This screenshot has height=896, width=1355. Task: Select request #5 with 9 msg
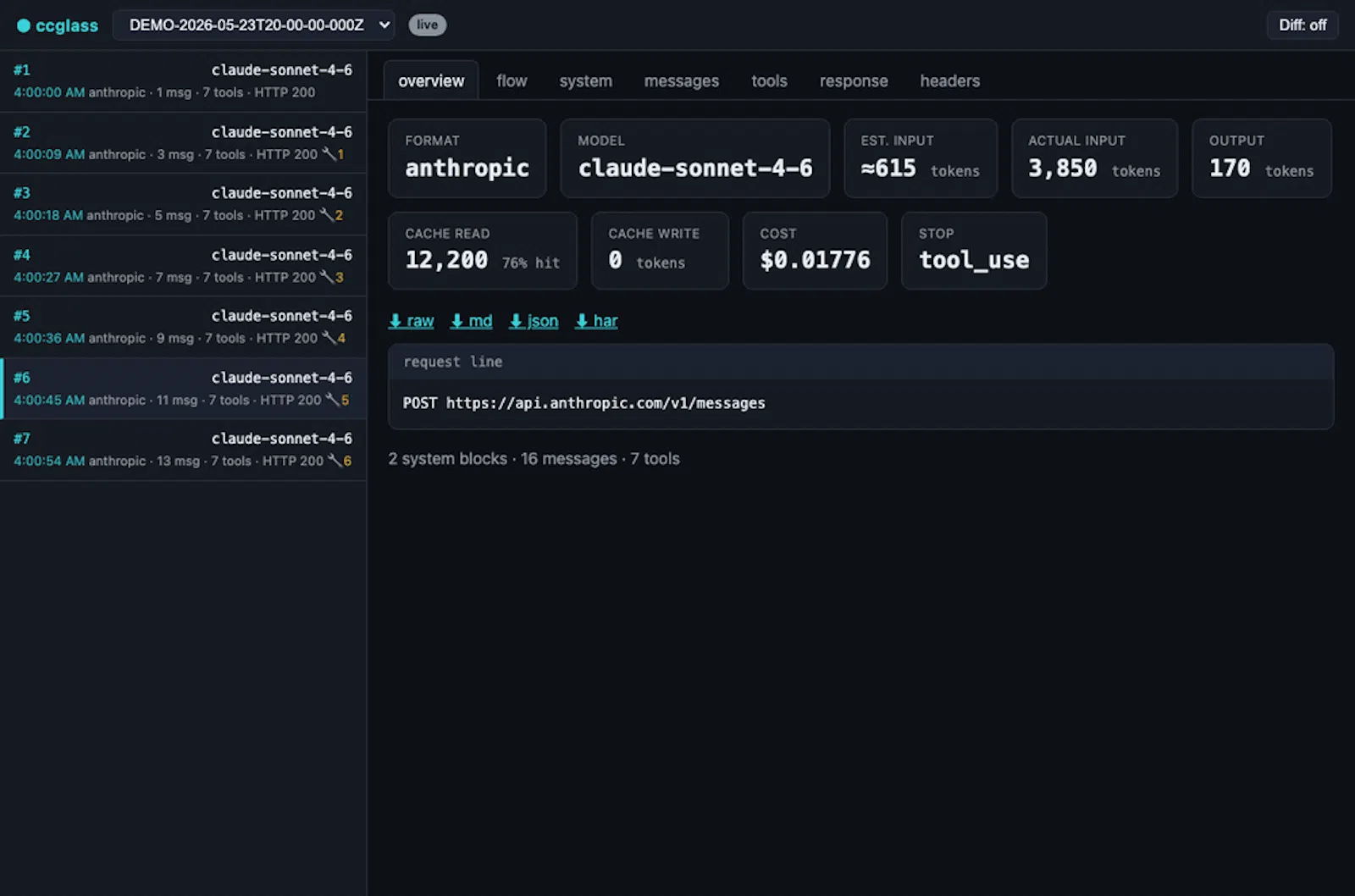tap(183, 327)
